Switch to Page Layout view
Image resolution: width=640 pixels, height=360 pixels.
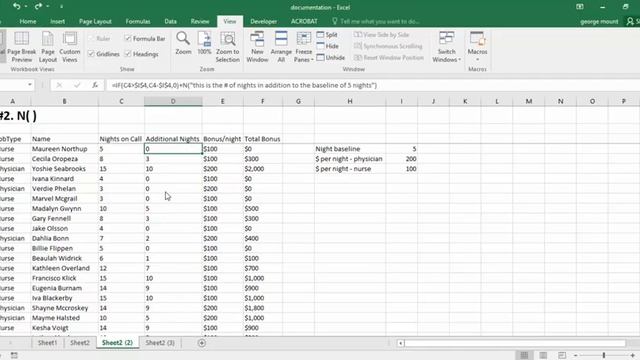(x=48, y=47)
